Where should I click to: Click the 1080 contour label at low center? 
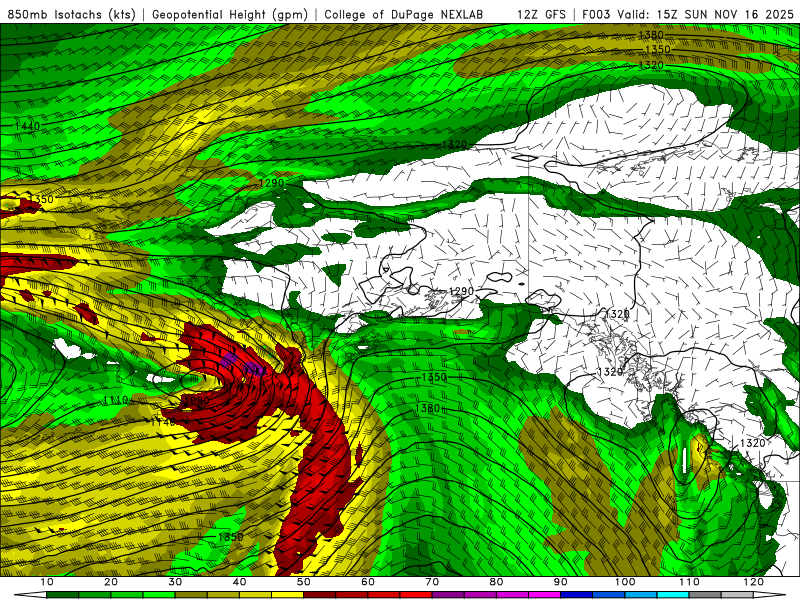click(x=196, y=401)
